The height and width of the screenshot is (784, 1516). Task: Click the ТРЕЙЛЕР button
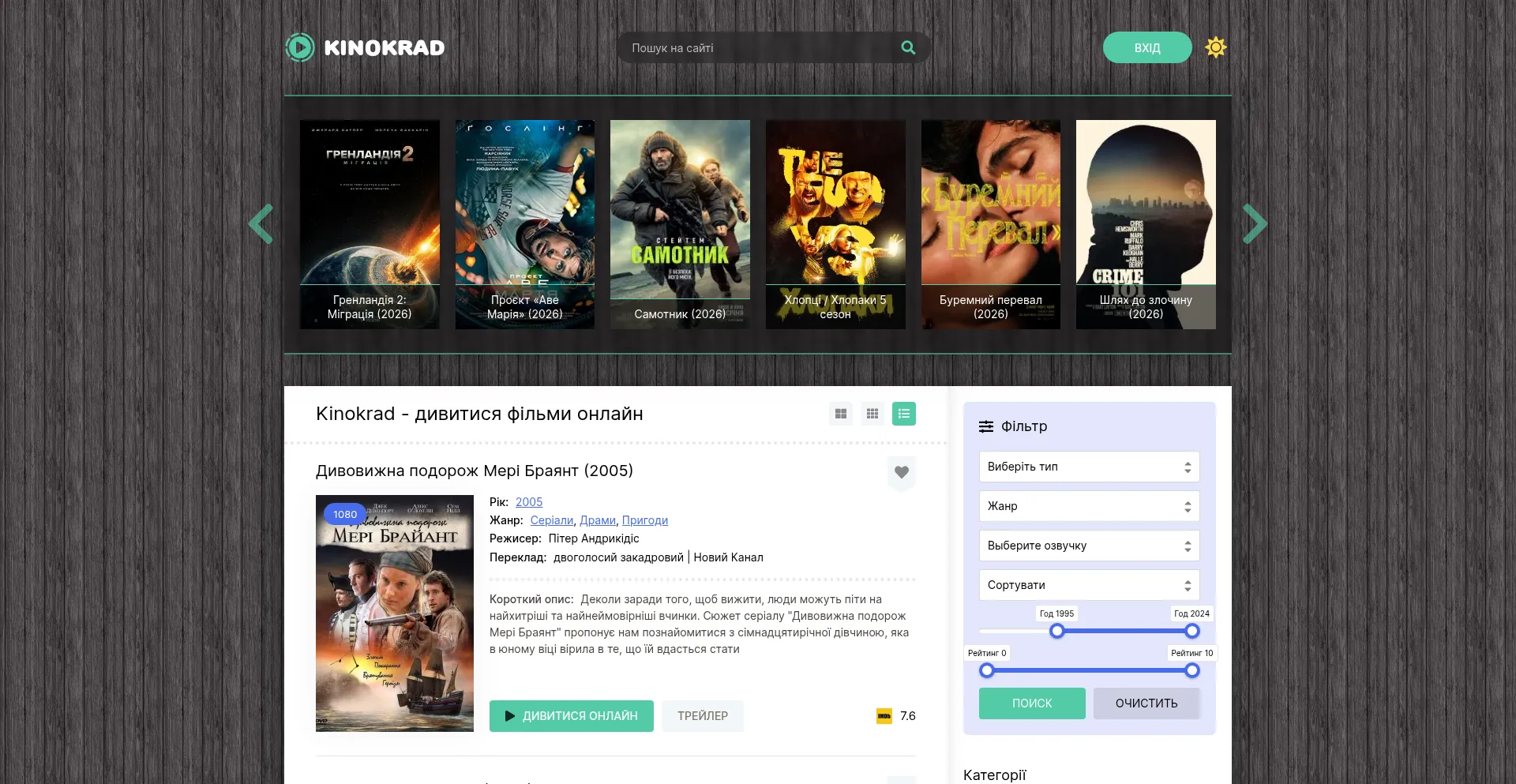(x=703, y=716)
